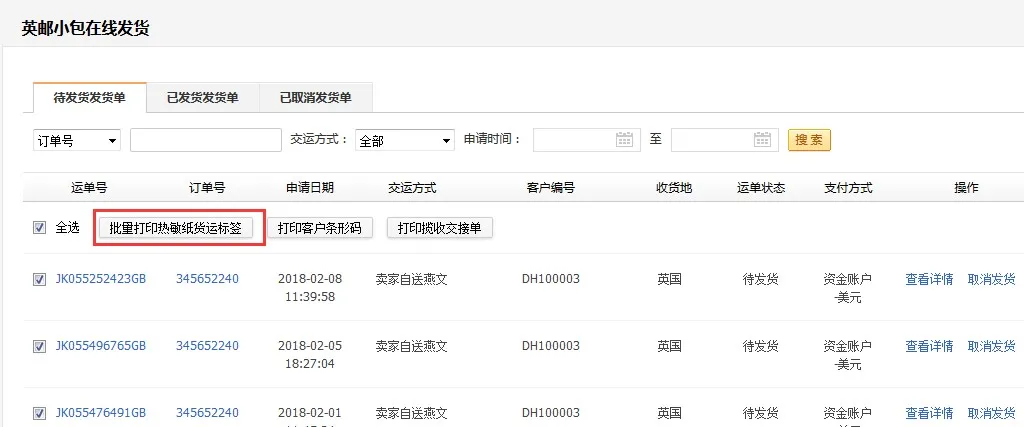Click the 收货地 column header
The image size is (1024, 427).
click(x=674, y=188)
